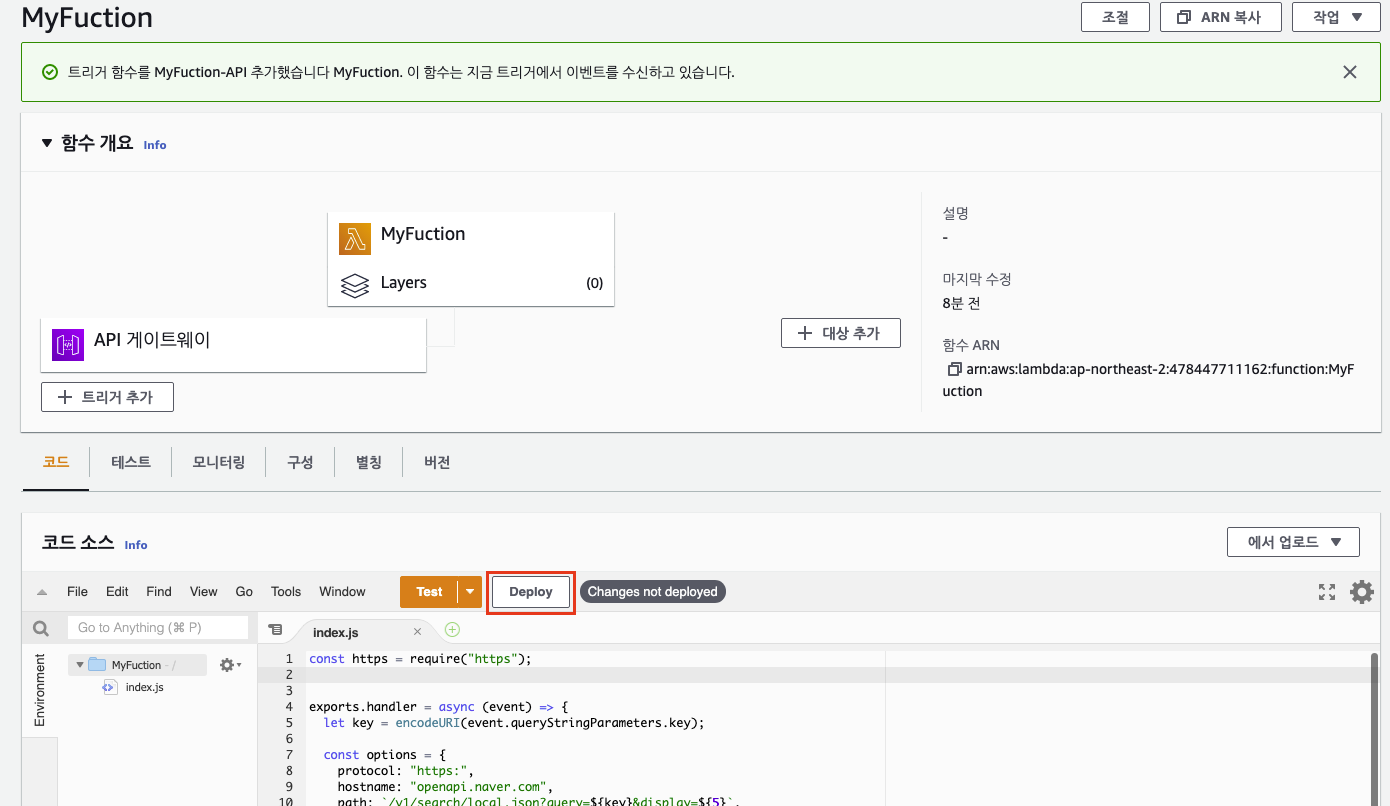Click the green success checkmark icon

50,72
